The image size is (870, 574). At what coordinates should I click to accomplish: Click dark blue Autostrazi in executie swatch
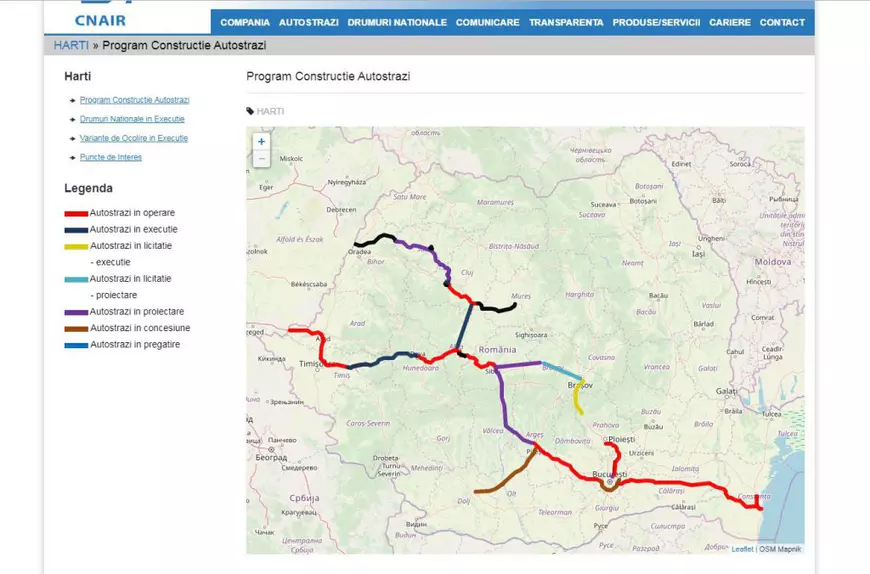[76, 230]
